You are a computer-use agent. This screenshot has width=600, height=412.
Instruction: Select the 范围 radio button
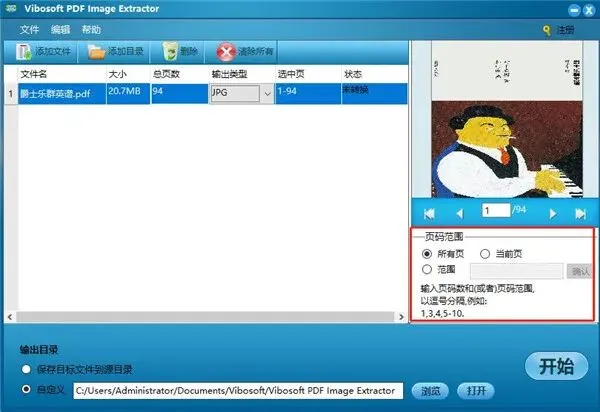pos(427,269)
